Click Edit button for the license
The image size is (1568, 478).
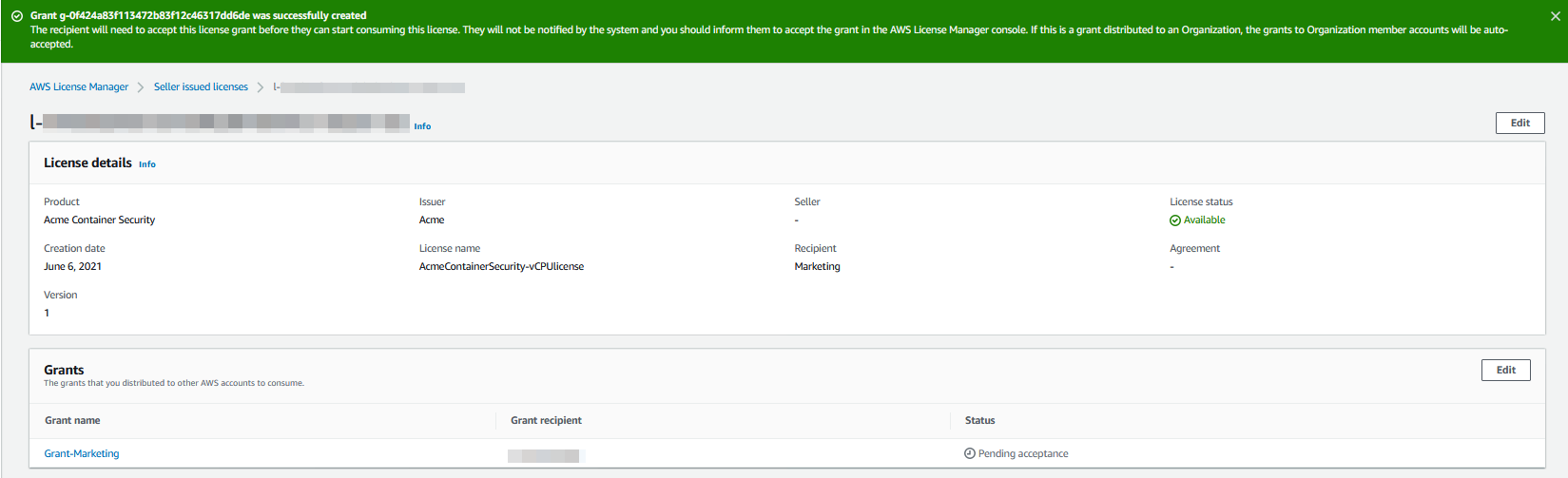(1520, 123)
